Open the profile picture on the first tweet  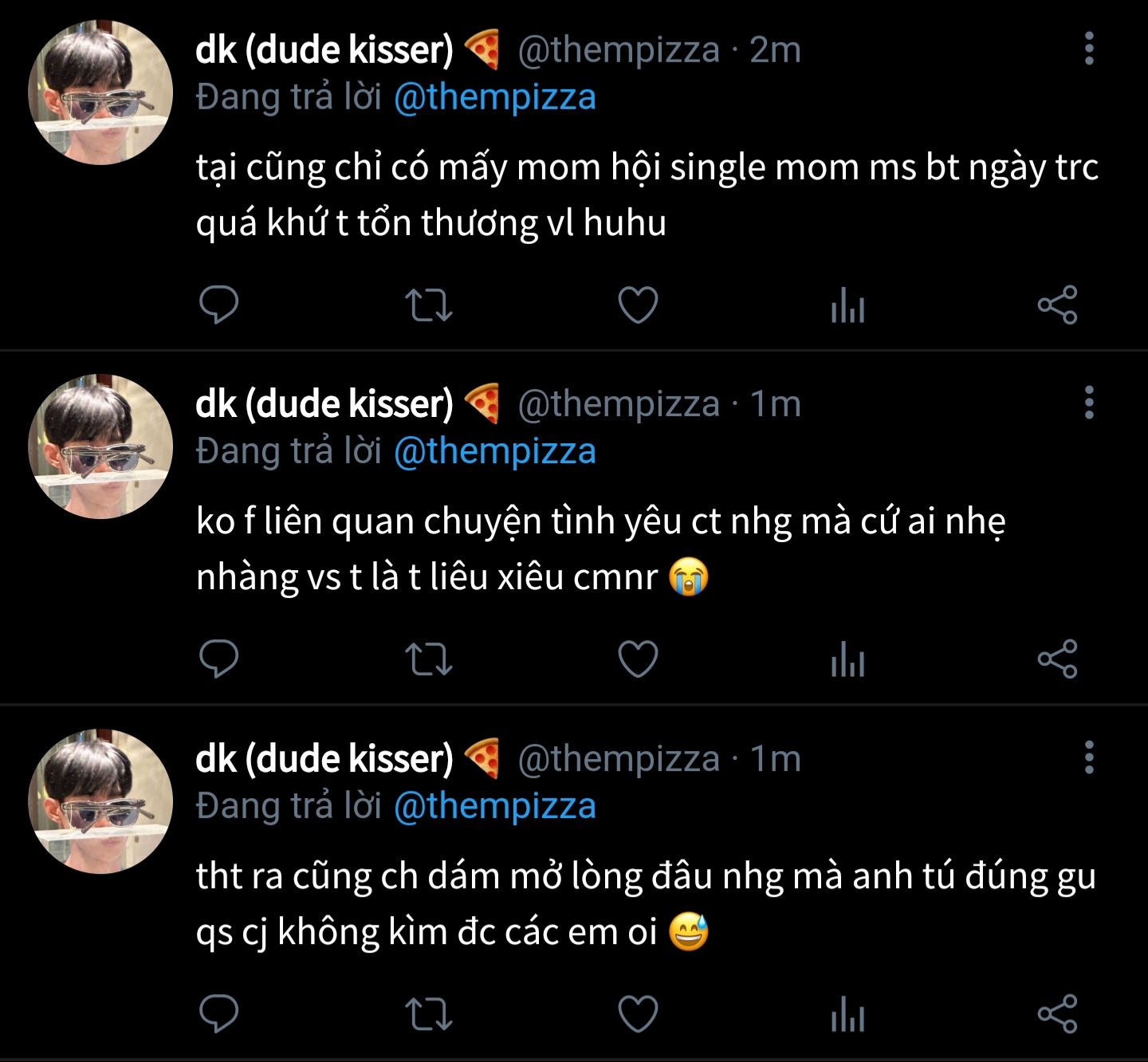[x=100, y=92]
